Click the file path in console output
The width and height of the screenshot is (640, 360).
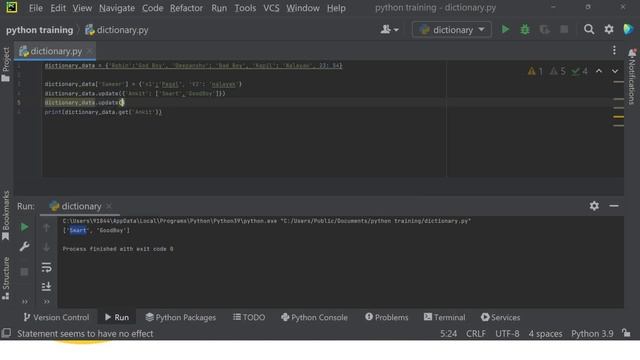pos(376,221)
